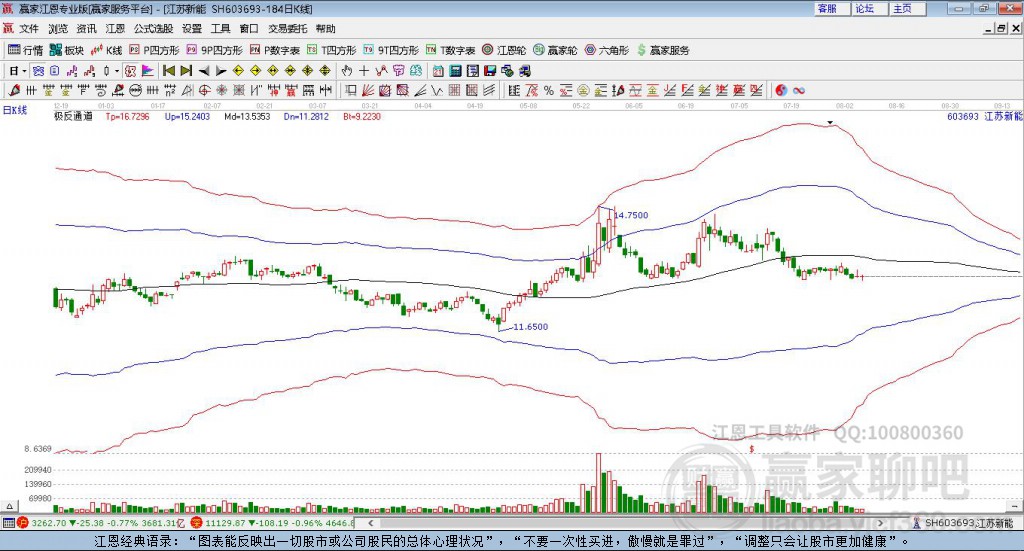The height and width of the screenshot is (551, 1024).
Task: Click the Dn=11.2812 value
Action: coord(306,116)
